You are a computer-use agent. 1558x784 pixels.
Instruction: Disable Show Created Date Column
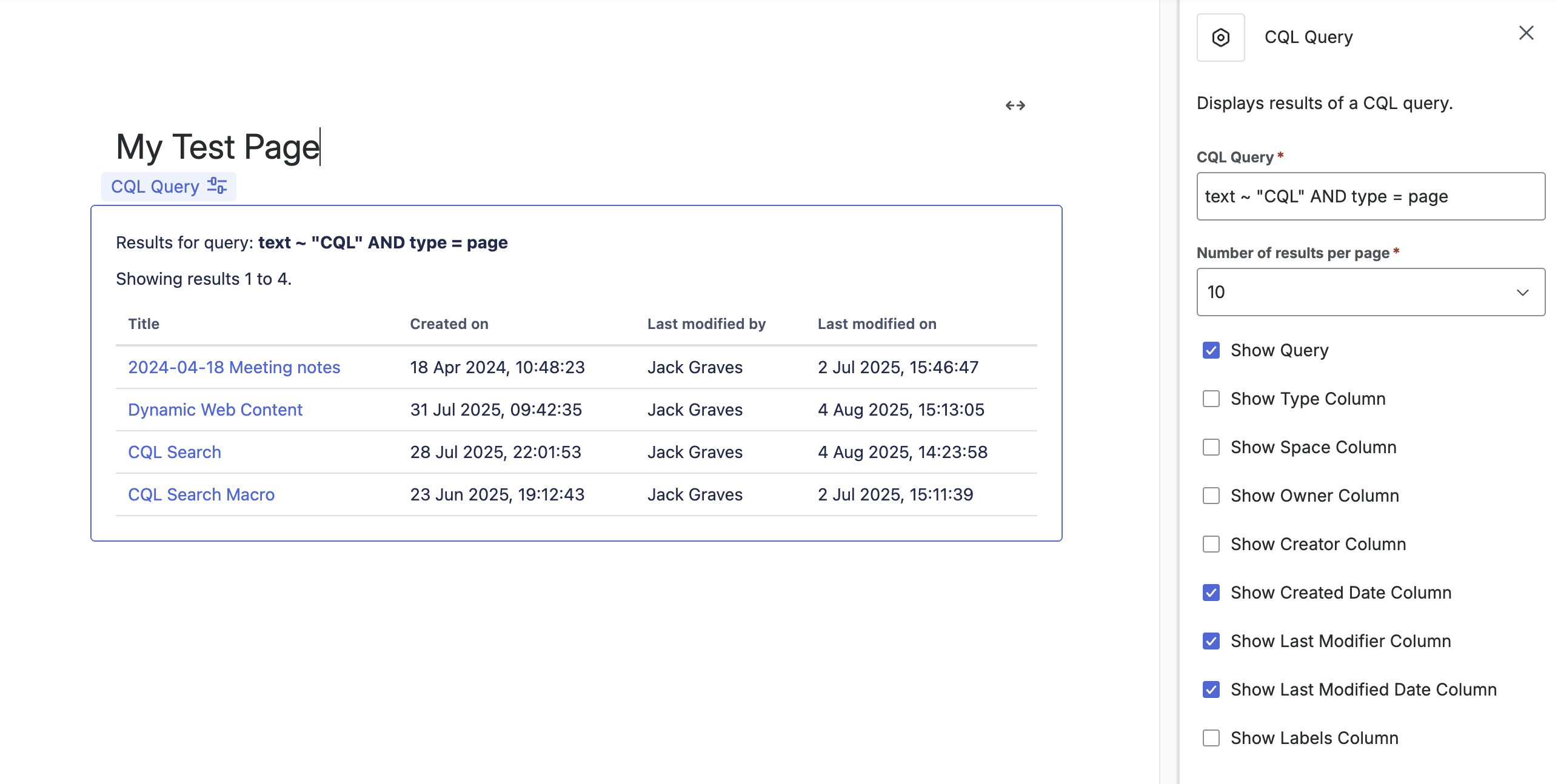pos(1211,593)
